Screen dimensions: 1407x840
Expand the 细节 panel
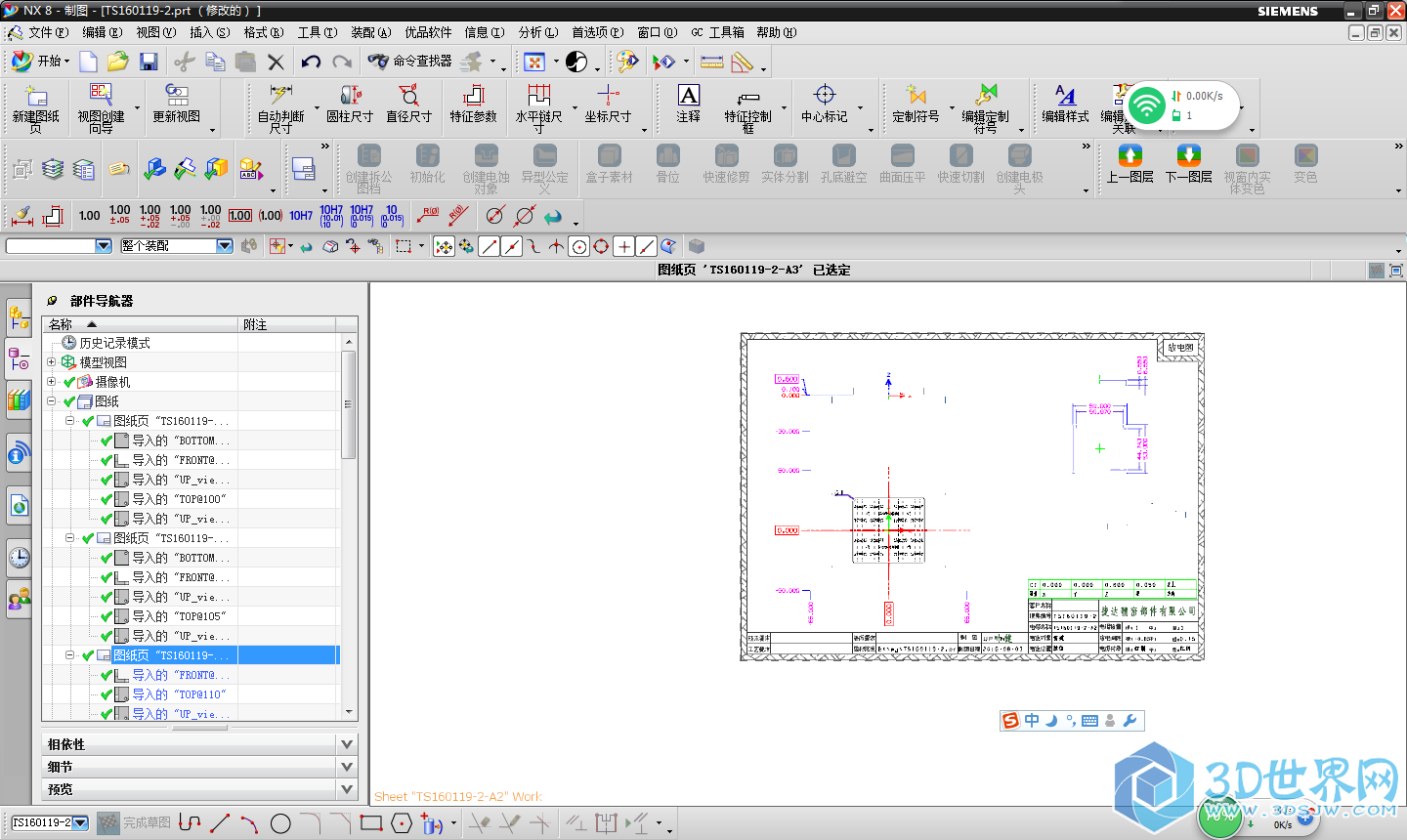(346, 767)
